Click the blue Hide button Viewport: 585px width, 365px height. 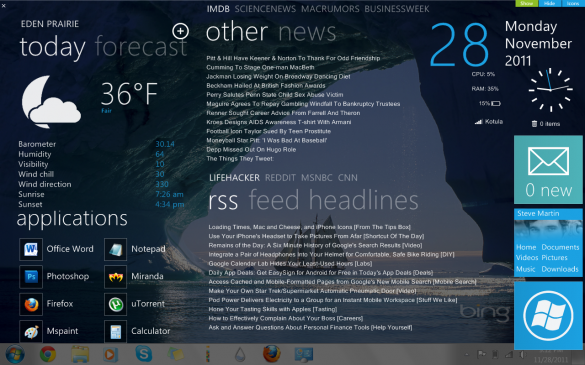pyautogui.click(x=549, y=3)
